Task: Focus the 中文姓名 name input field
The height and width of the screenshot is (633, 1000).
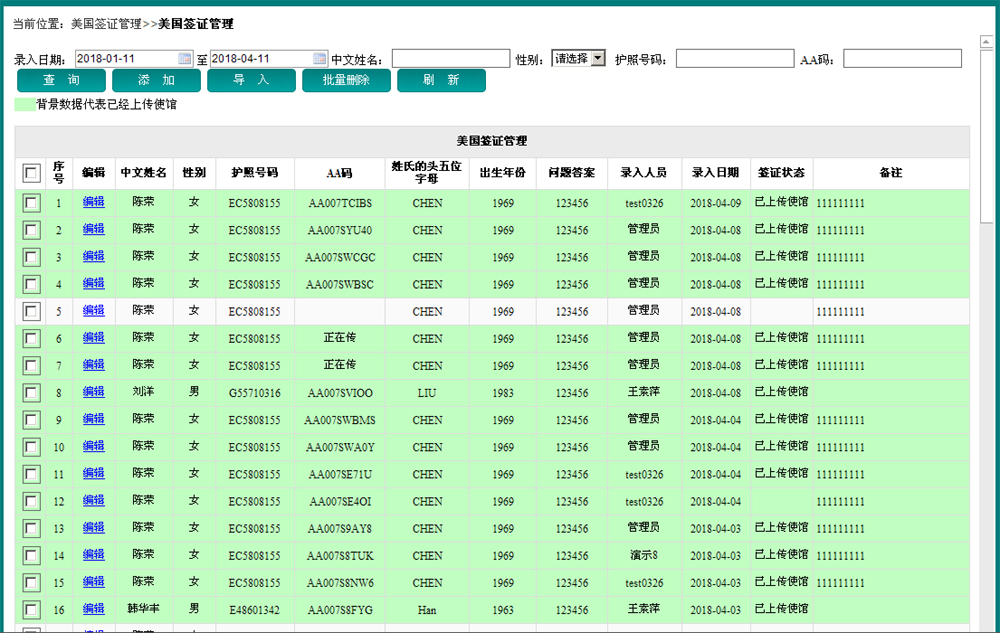Action: click(x=451, y=59)
